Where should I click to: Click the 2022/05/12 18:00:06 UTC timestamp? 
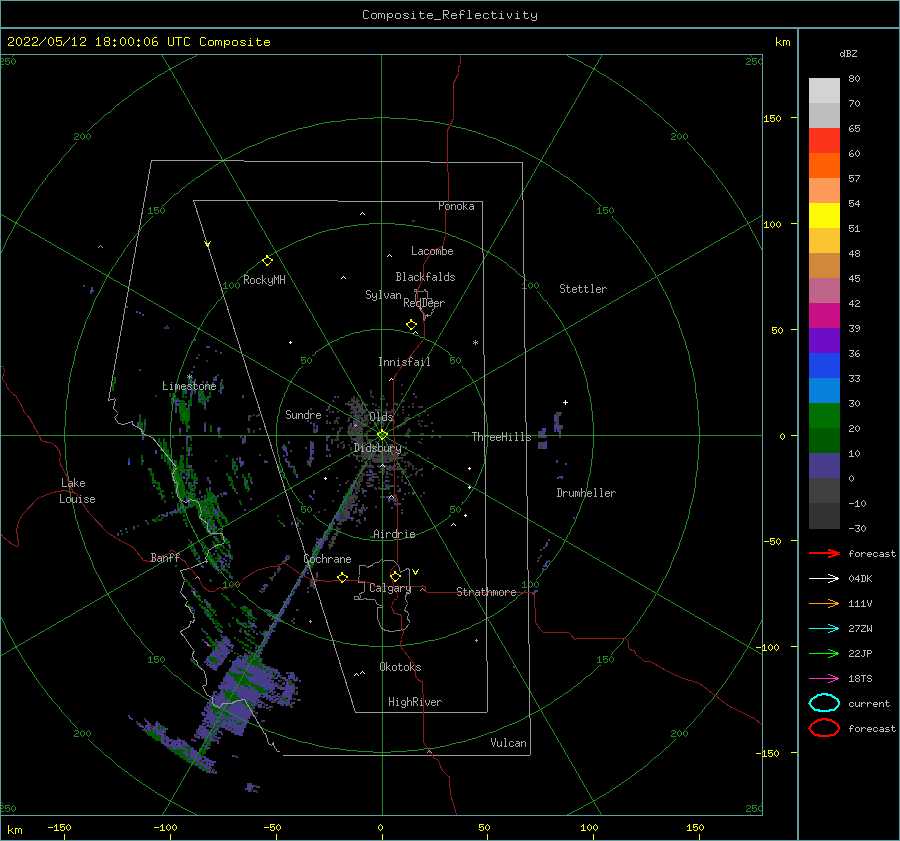[x=99, y=42]
